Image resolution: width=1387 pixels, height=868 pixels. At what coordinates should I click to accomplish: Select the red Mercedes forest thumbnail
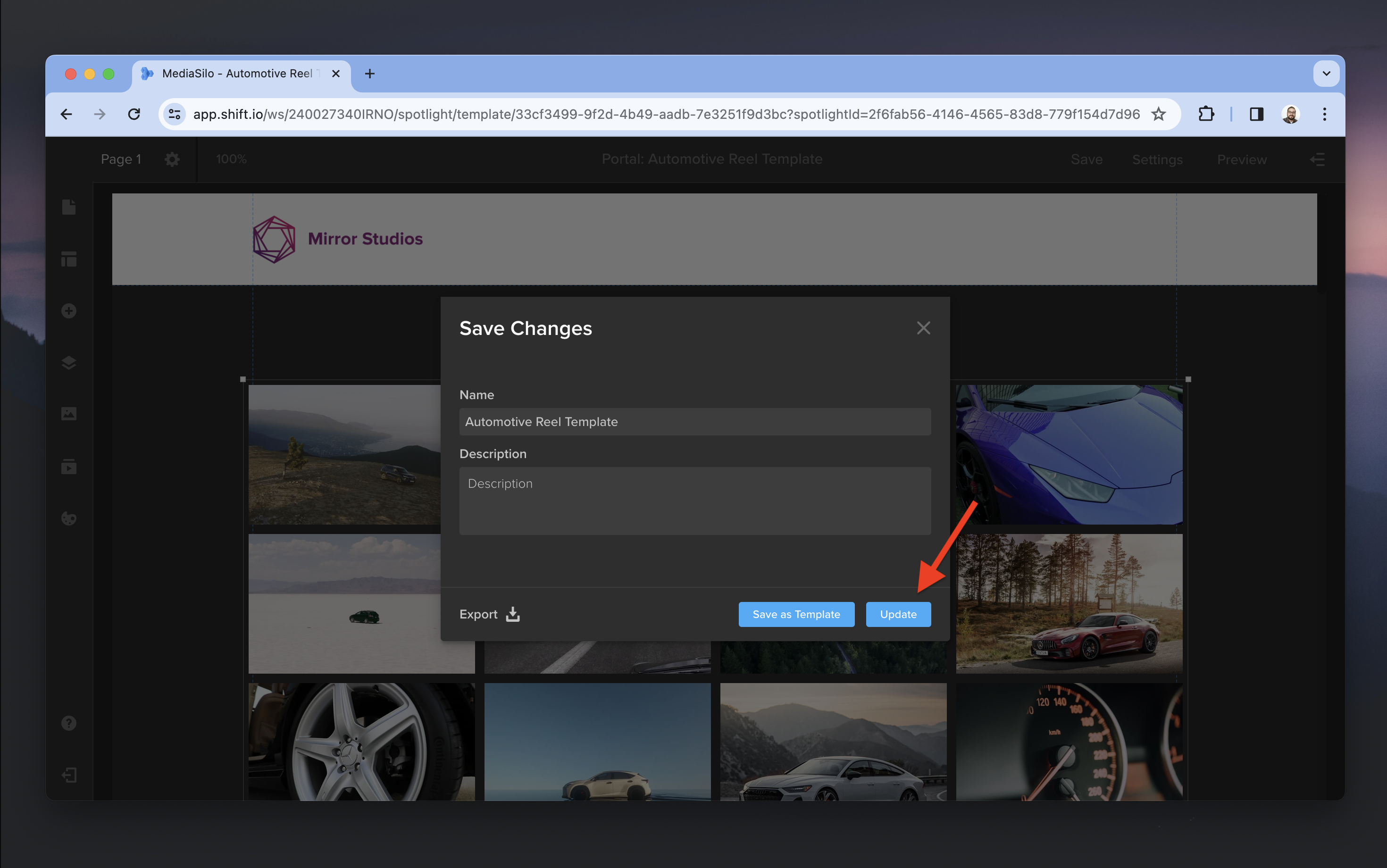click(1069, 603)
